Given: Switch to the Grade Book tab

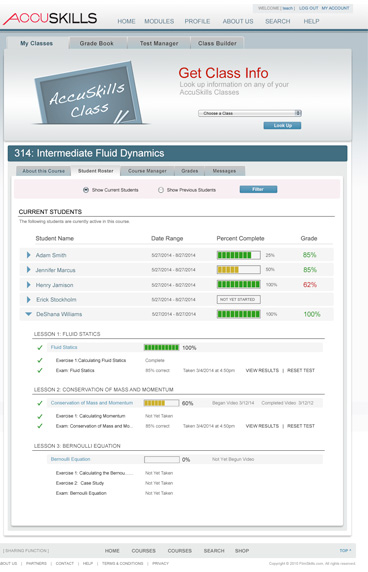Looking at the screenshot, I should pyautogui.click(x=97, y=43).
